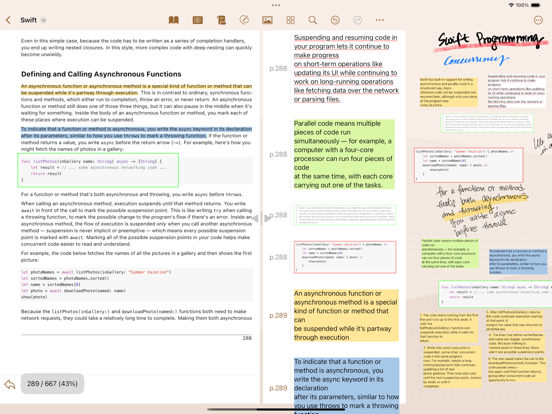Return to previous page with bottom-left arrow
The height and width of the screenshot is (414, 552).
10,384
